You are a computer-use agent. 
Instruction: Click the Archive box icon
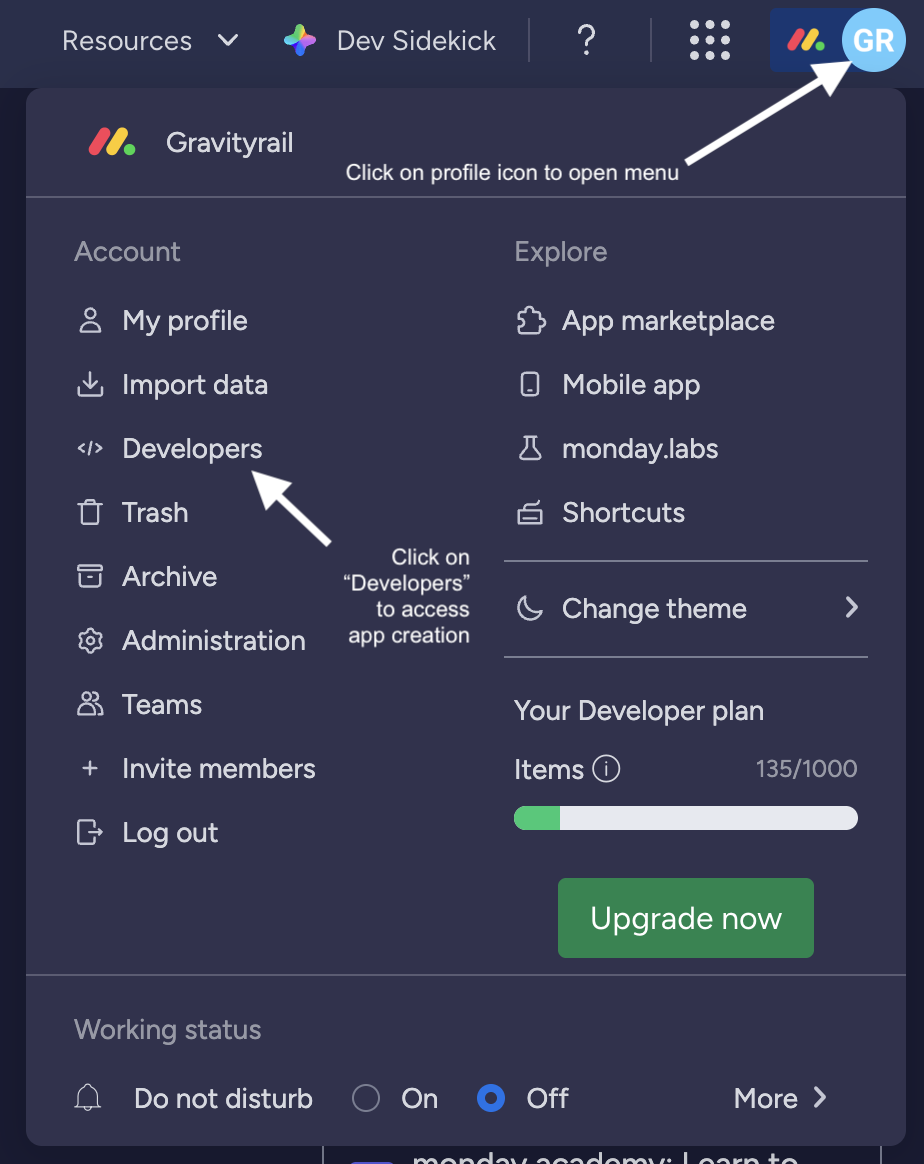(90, 576)
